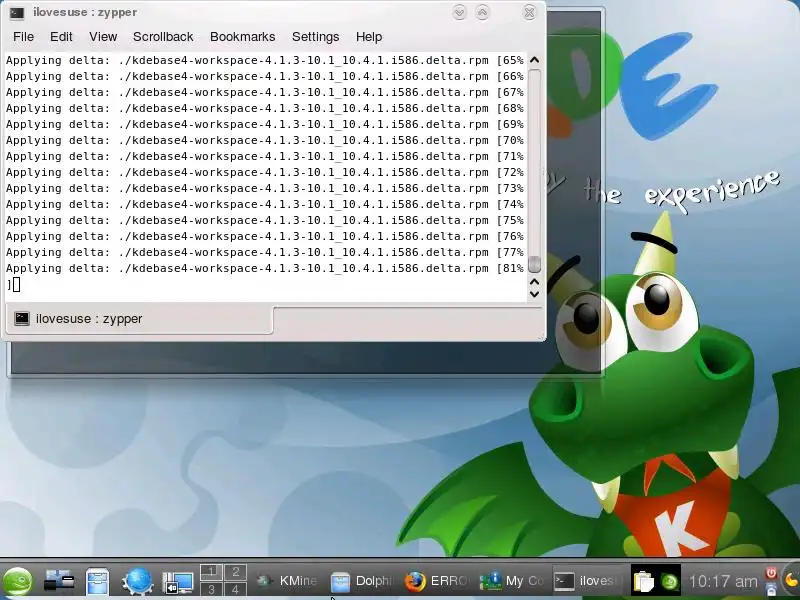Open the Bookmarks menu
The height and width of the screenshot is (600, 800).
pos(242,37)
